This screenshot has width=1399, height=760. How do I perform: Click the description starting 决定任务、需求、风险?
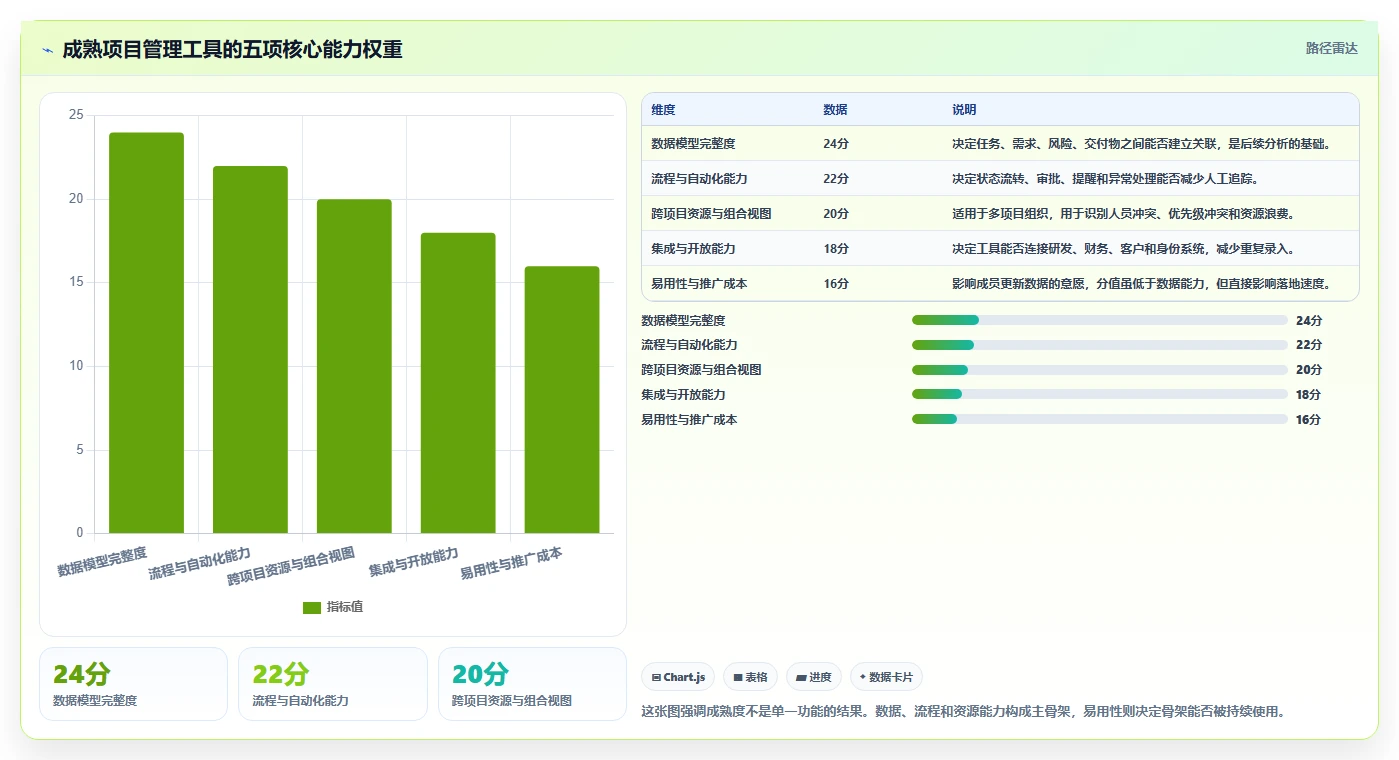[x=1141, y=144]
